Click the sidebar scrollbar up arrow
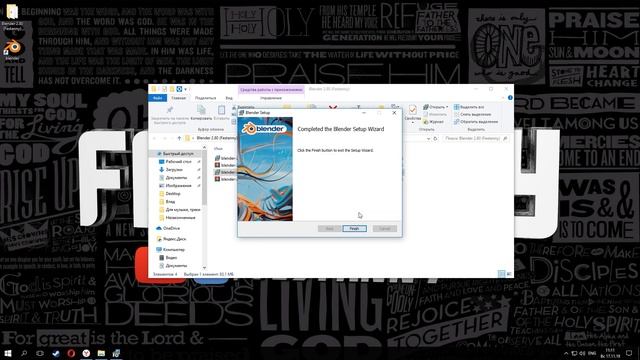The width and height of the screenshot is (640, 360). coord(204,148)
